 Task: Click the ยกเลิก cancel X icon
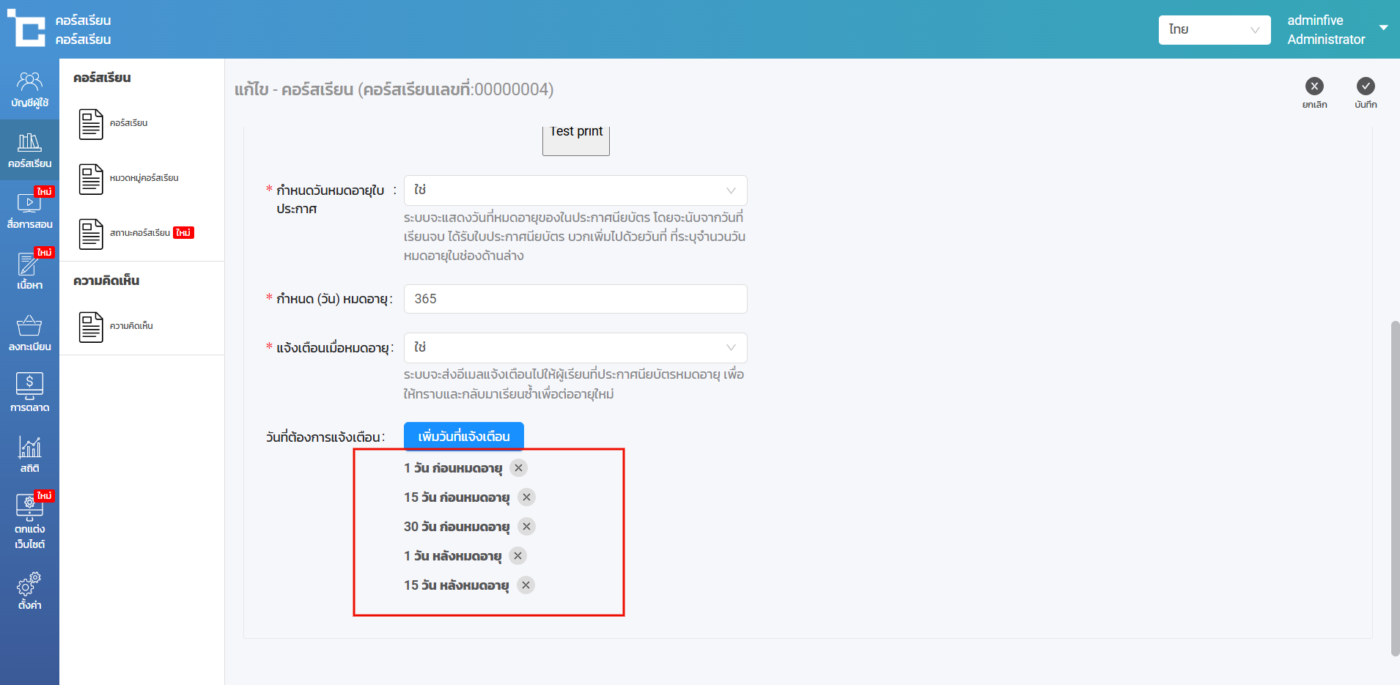pos(1314,87)
